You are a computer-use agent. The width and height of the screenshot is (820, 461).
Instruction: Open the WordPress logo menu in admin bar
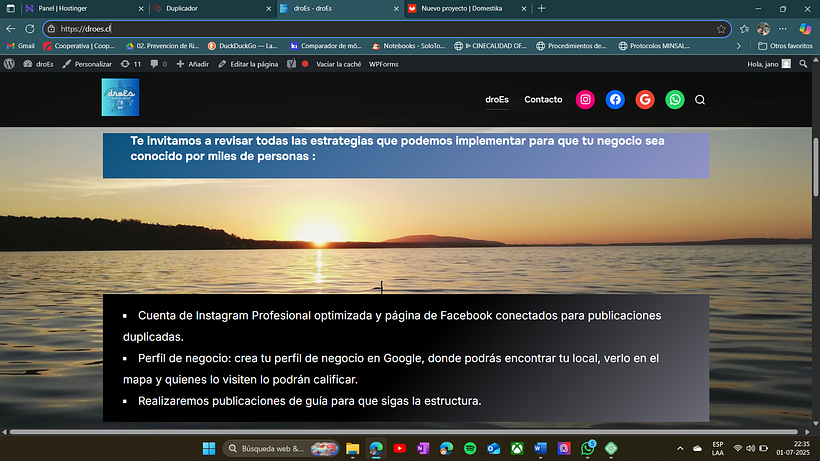tap(9, 64)
